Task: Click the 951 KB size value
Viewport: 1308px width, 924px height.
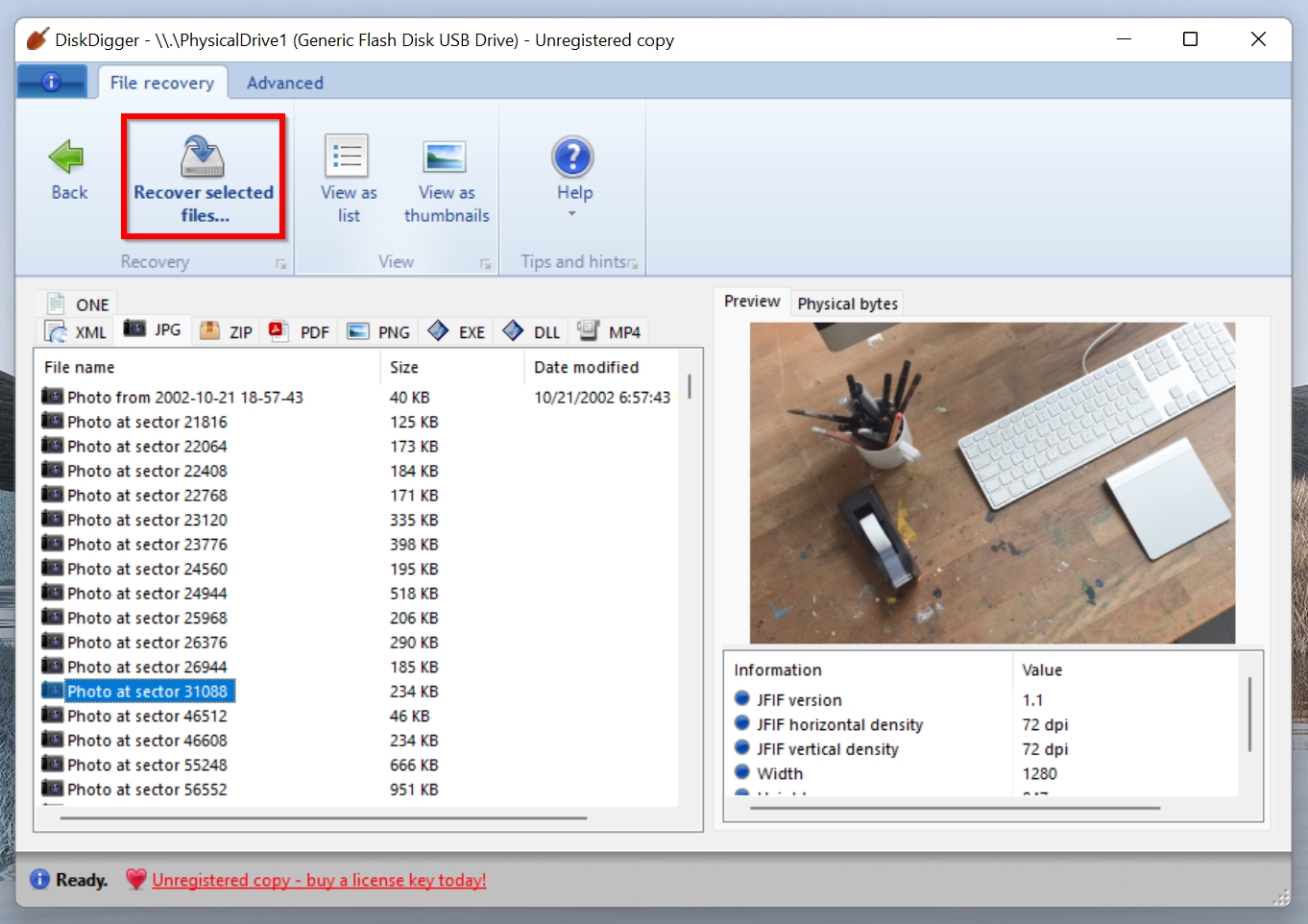Action: [414, 790]
